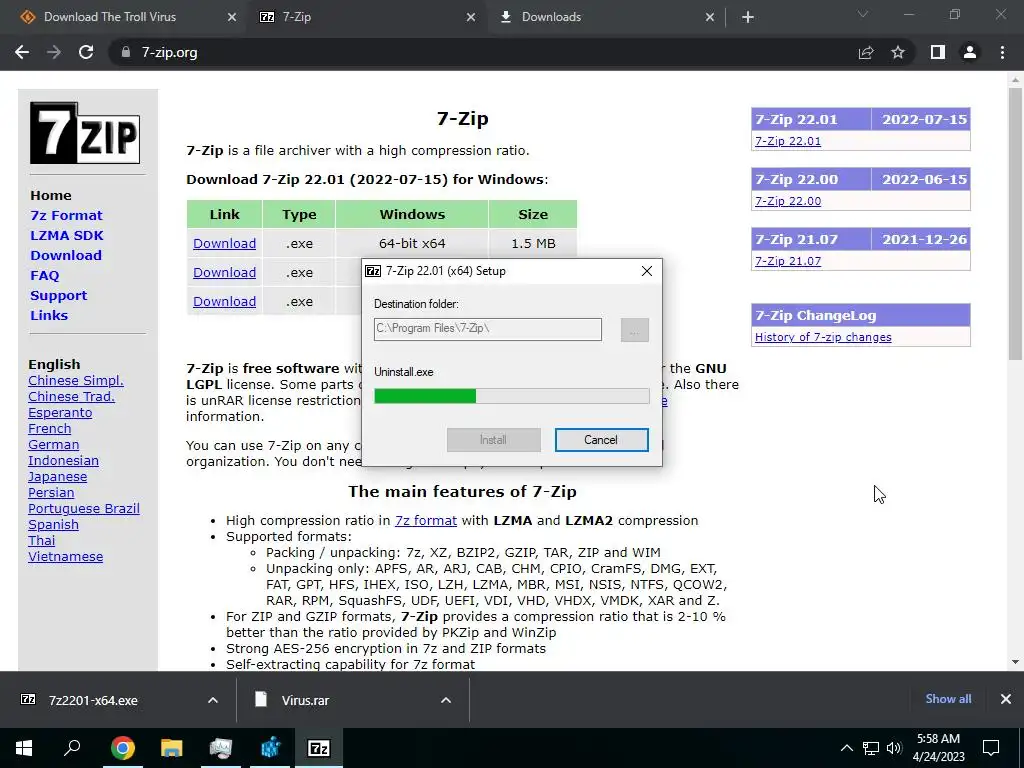1024x768 pixels.
Task: Click the tab search chevron in title bar
Action: (863, 14)
